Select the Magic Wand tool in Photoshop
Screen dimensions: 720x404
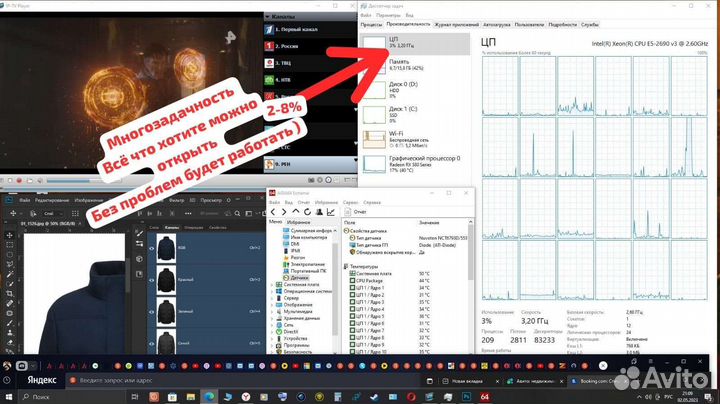coord(10,274)
